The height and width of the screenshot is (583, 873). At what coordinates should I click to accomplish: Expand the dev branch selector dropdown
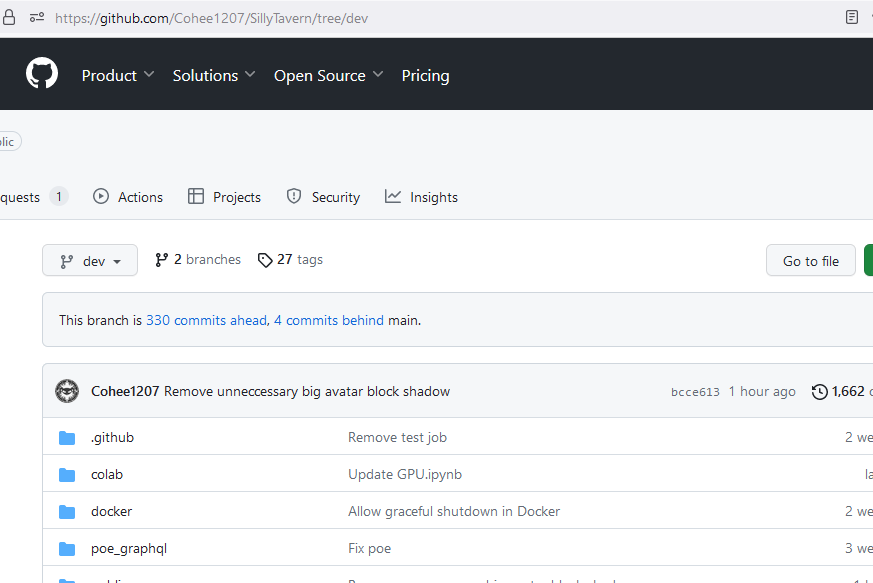90,260
